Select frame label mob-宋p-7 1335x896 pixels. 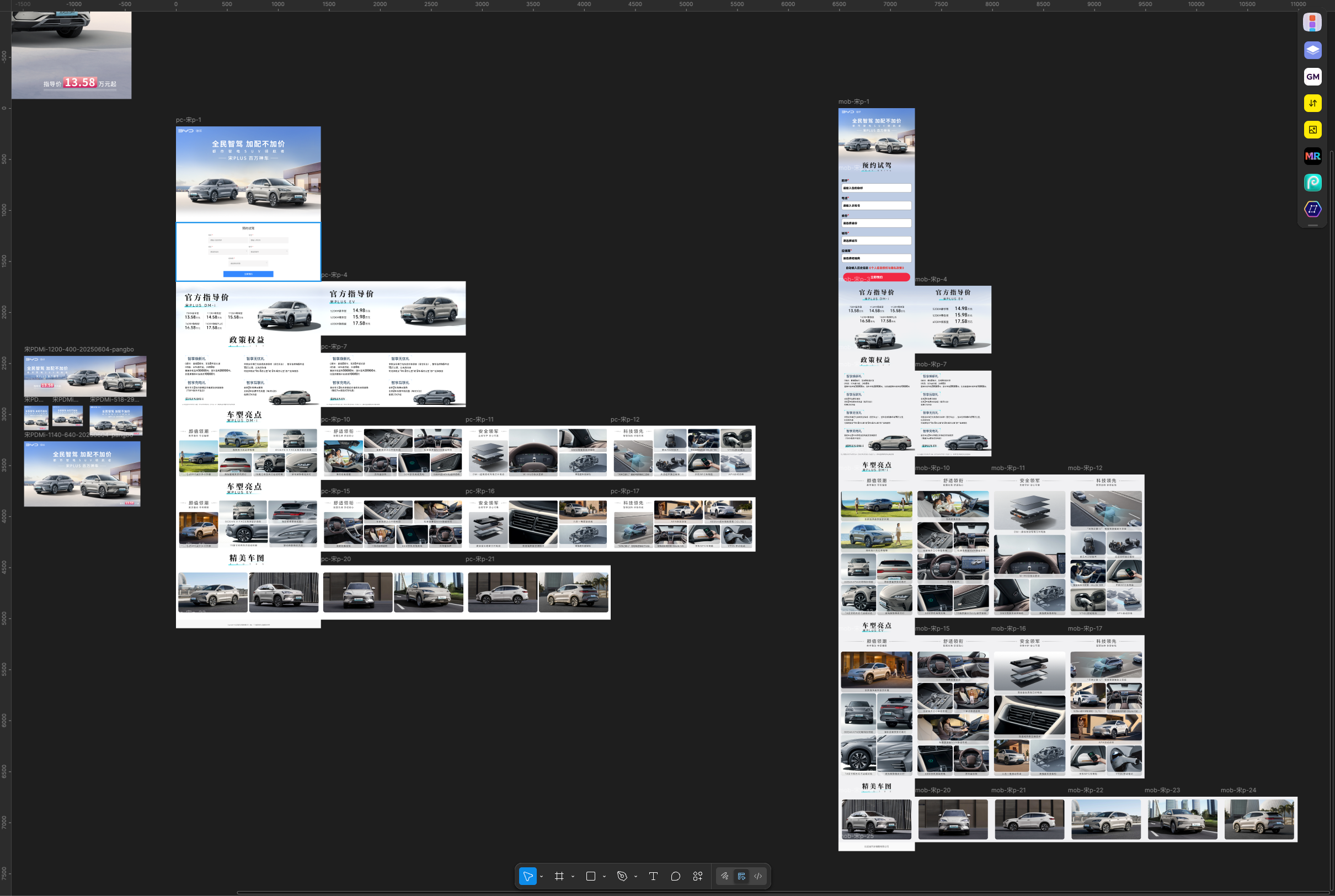click(931, 365)
